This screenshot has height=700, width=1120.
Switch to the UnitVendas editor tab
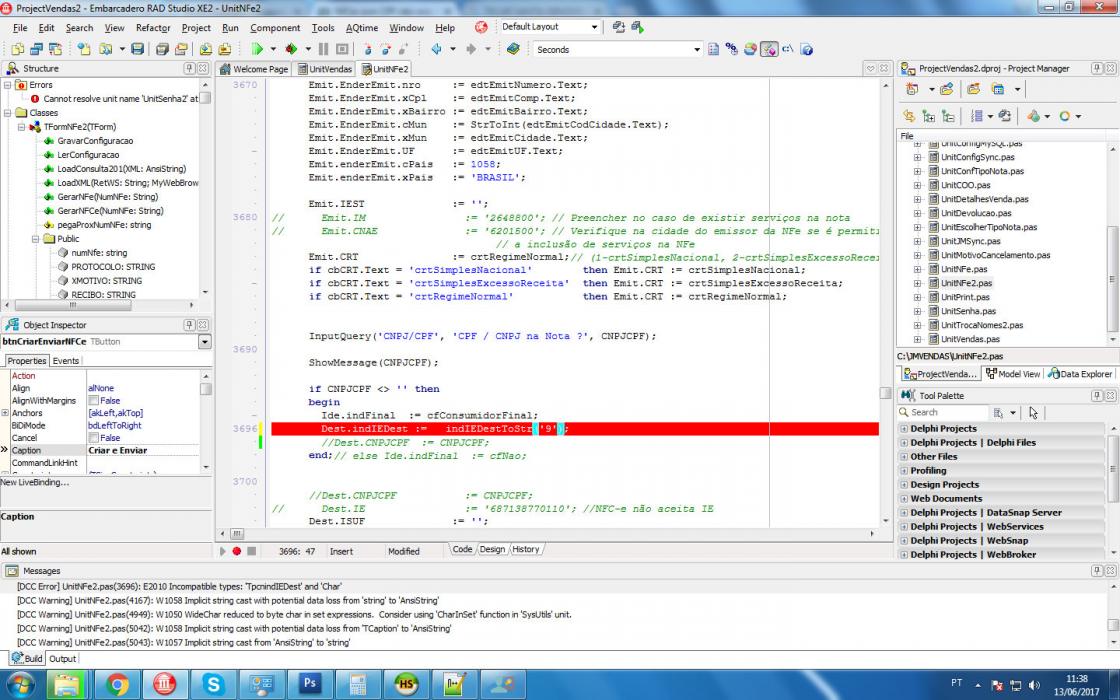324,69
